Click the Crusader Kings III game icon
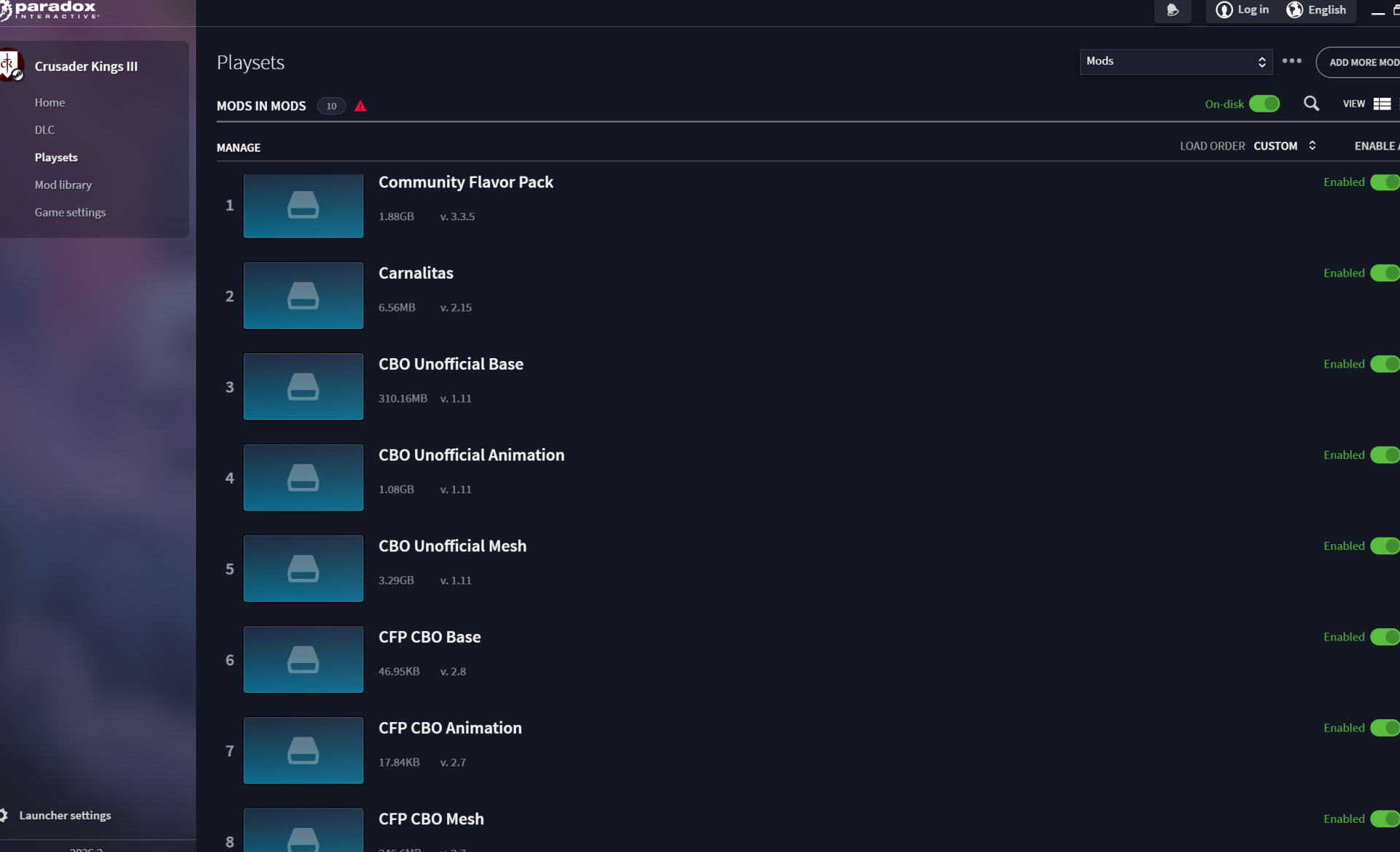Screen dimensions: 1400x852 click(11, 66)
